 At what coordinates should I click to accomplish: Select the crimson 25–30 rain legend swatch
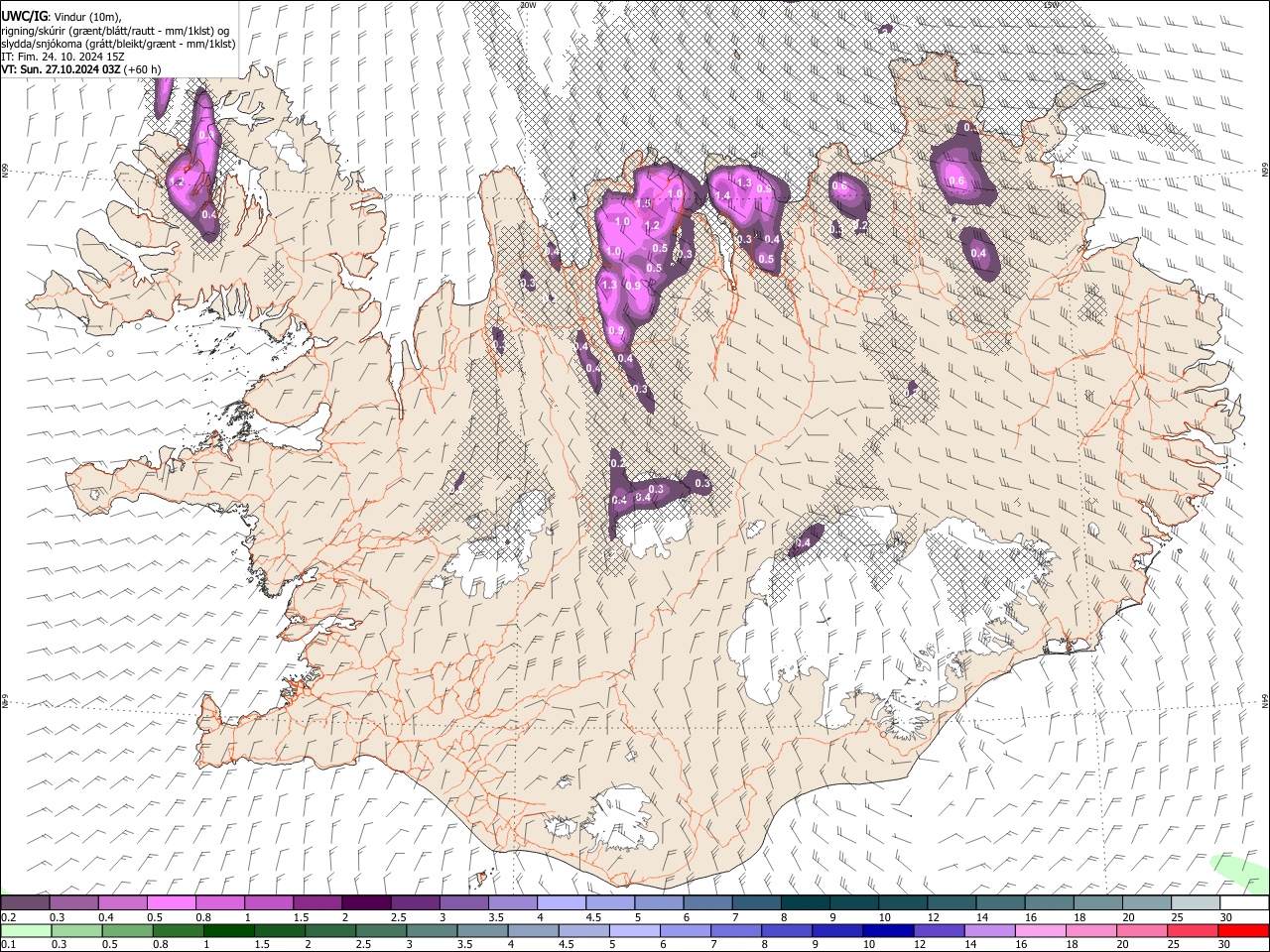point(1193,930)
